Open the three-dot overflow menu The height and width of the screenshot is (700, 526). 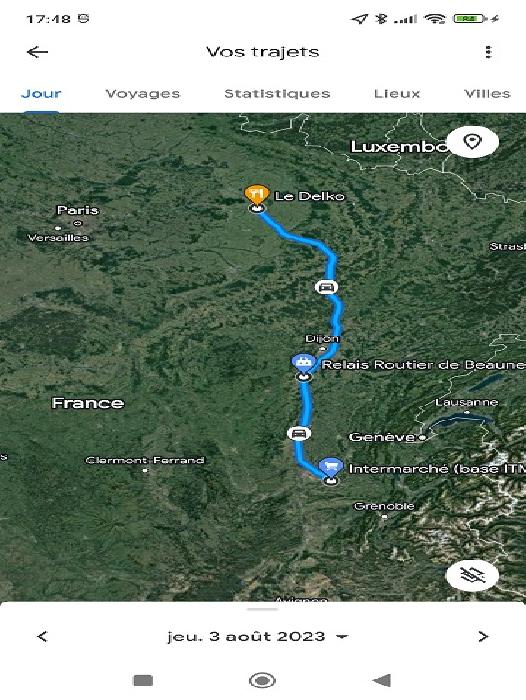coord(488,52)
